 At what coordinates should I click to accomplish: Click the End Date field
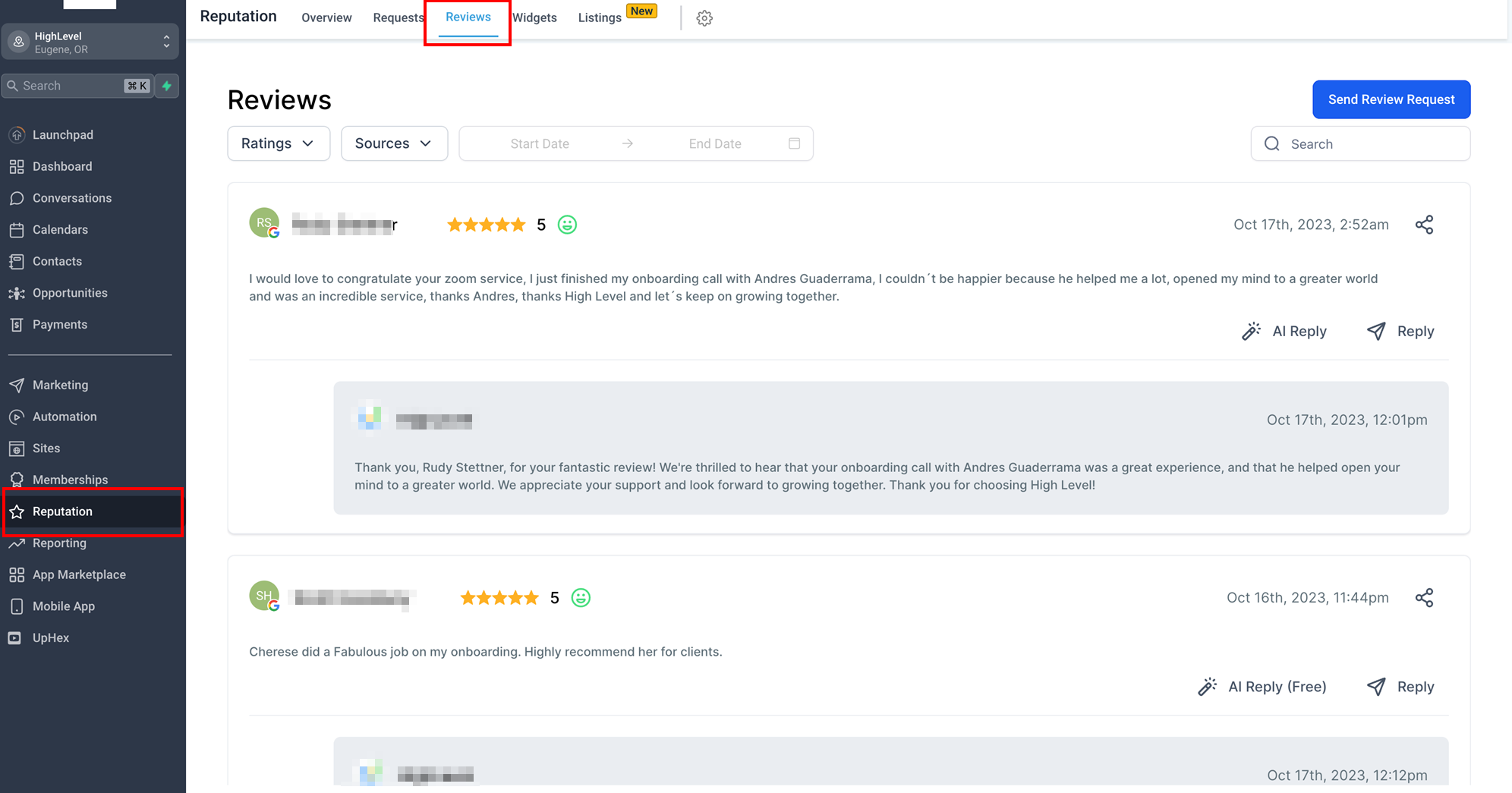[715, 143]
